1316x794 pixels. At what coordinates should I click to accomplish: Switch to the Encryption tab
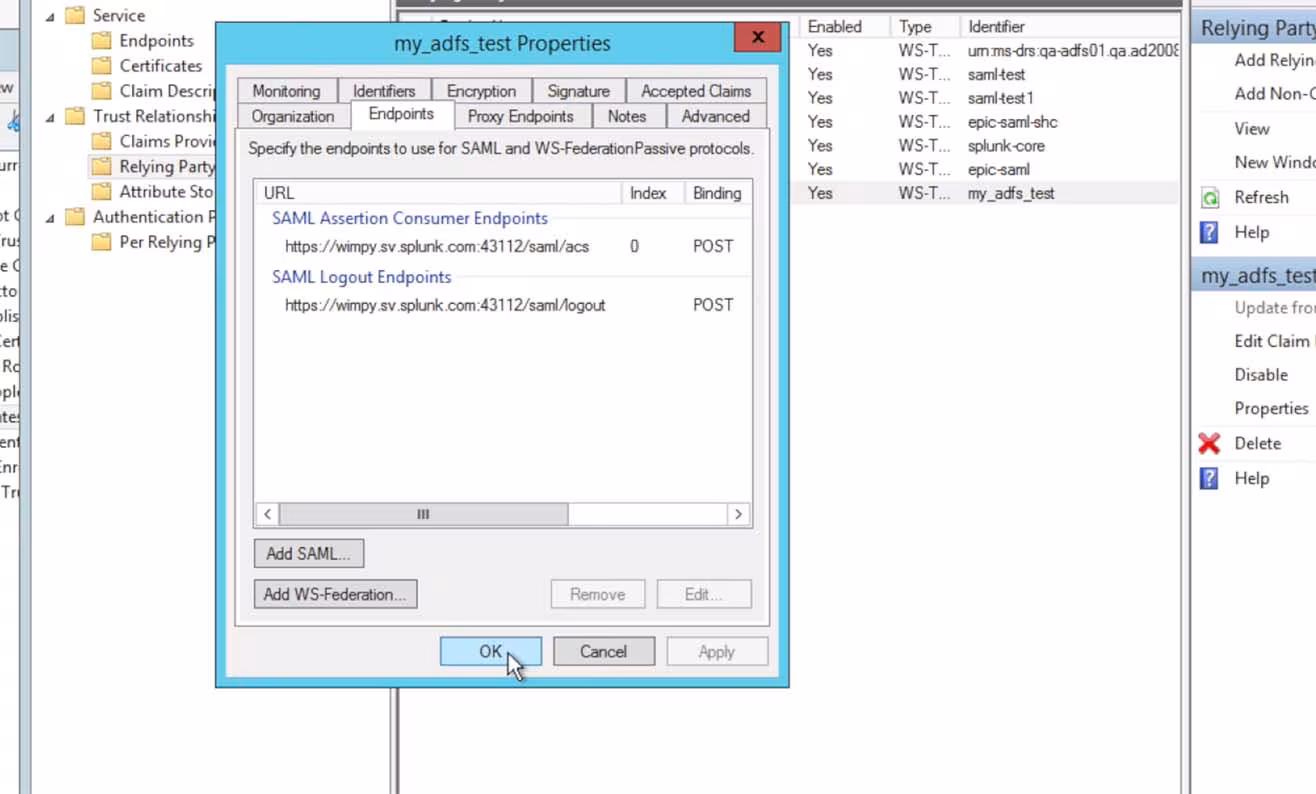click(x=481, y=91)
